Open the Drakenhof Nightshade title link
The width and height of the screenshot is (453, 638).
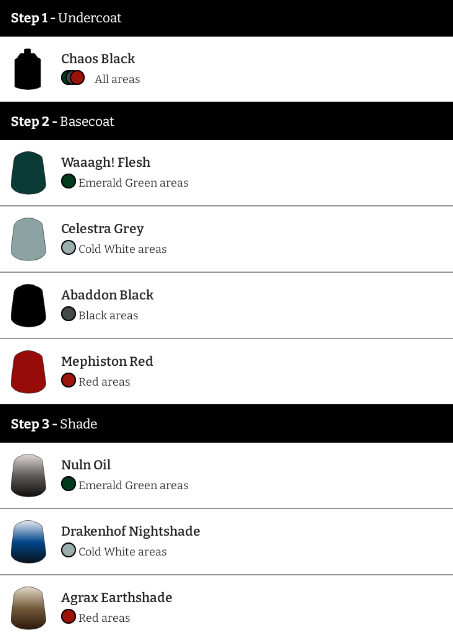(x=131, y=531)
